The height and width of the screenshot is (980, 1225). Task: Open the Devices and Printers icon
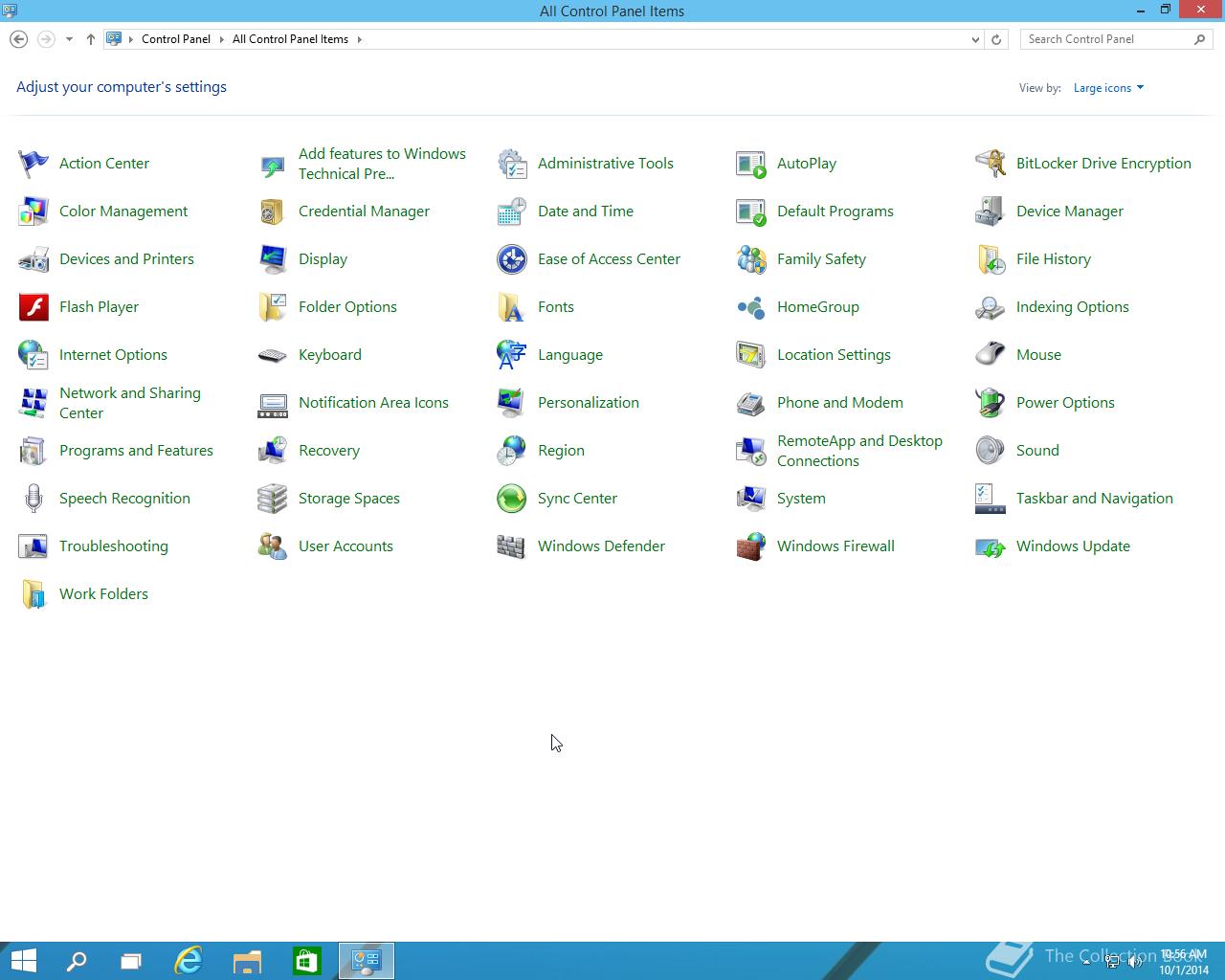point(33,259)
